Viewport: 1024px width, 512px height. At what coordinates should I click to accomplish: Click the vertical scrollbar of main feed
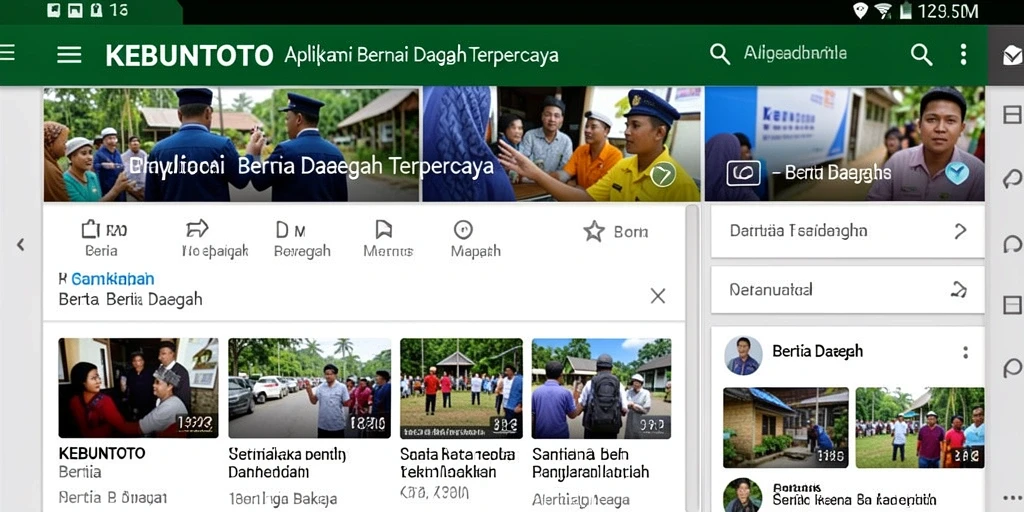[x=692, y=358]
